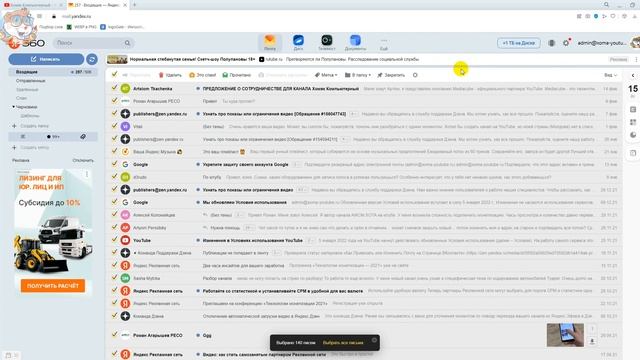Screen dimensions: 640x360
Task: Open the calendar widget showing 15
Action: pos(633,91)
